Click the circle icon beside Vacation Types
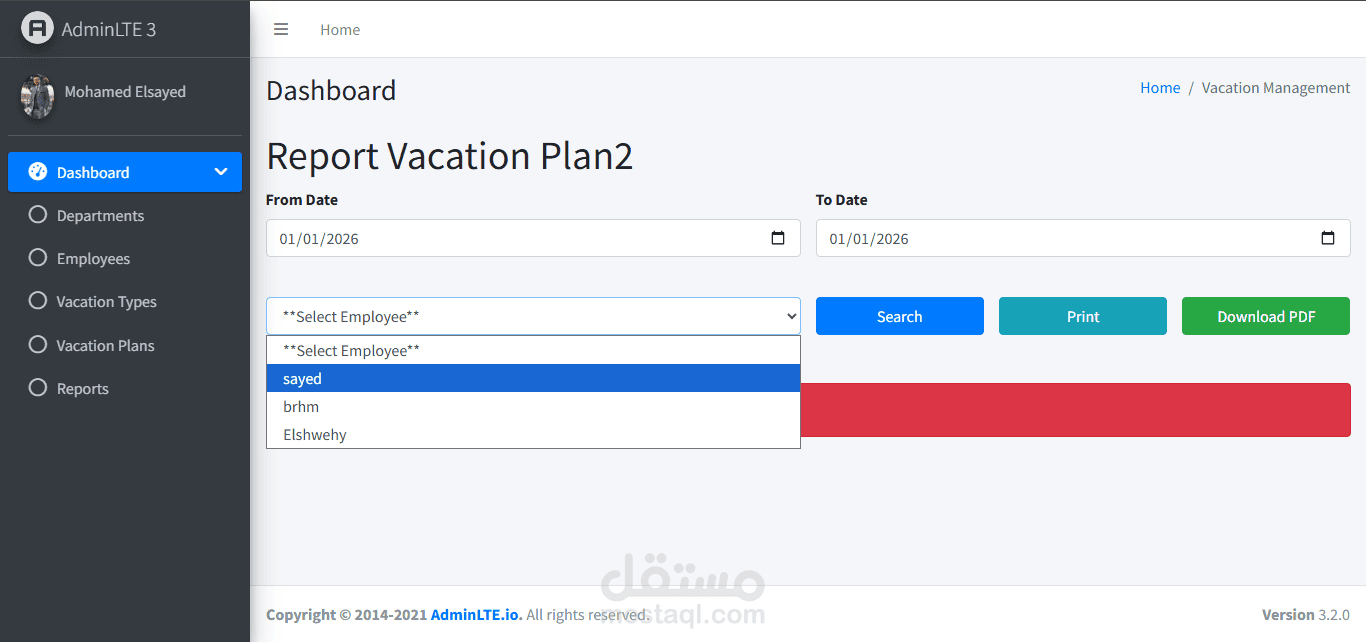 38,301
